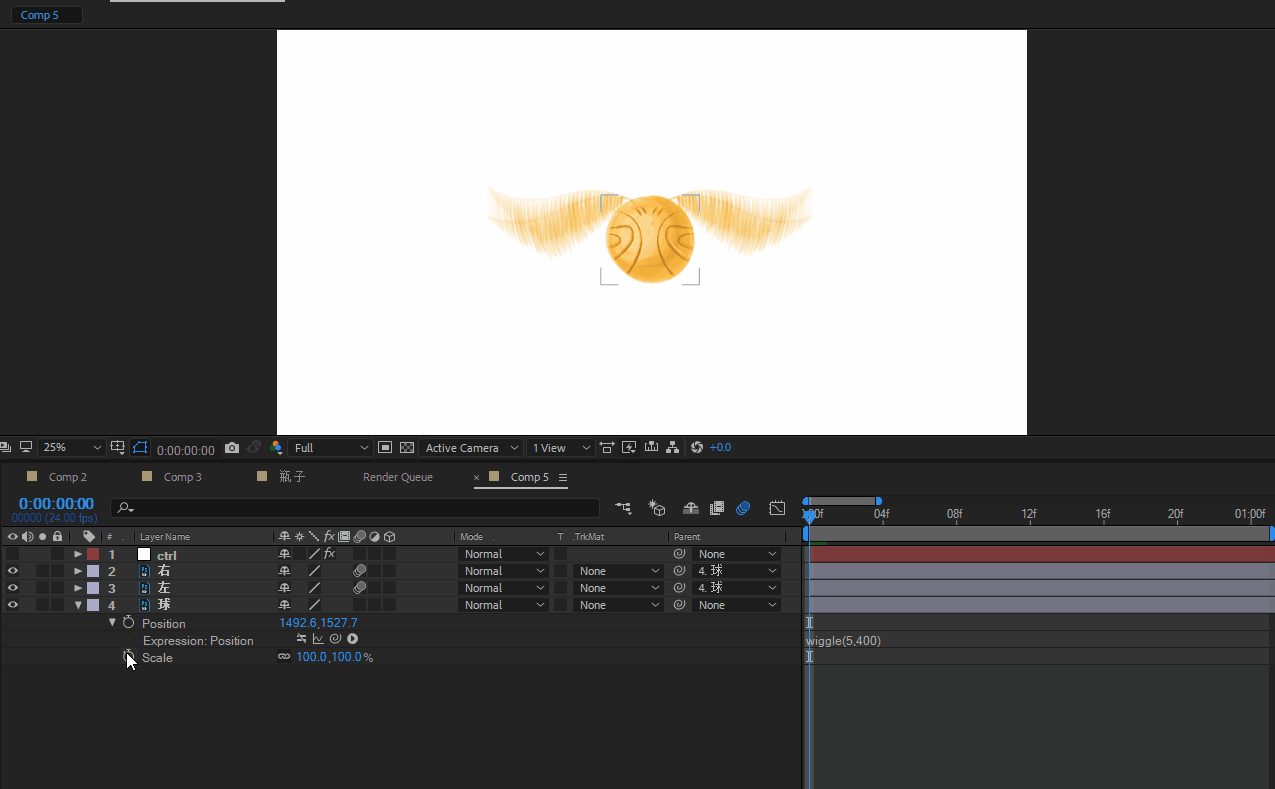Image resolution: width=1275 pixels, height=789 pixels.
Task: Click the lavender label color of layer 球
Action: (93, 605)
